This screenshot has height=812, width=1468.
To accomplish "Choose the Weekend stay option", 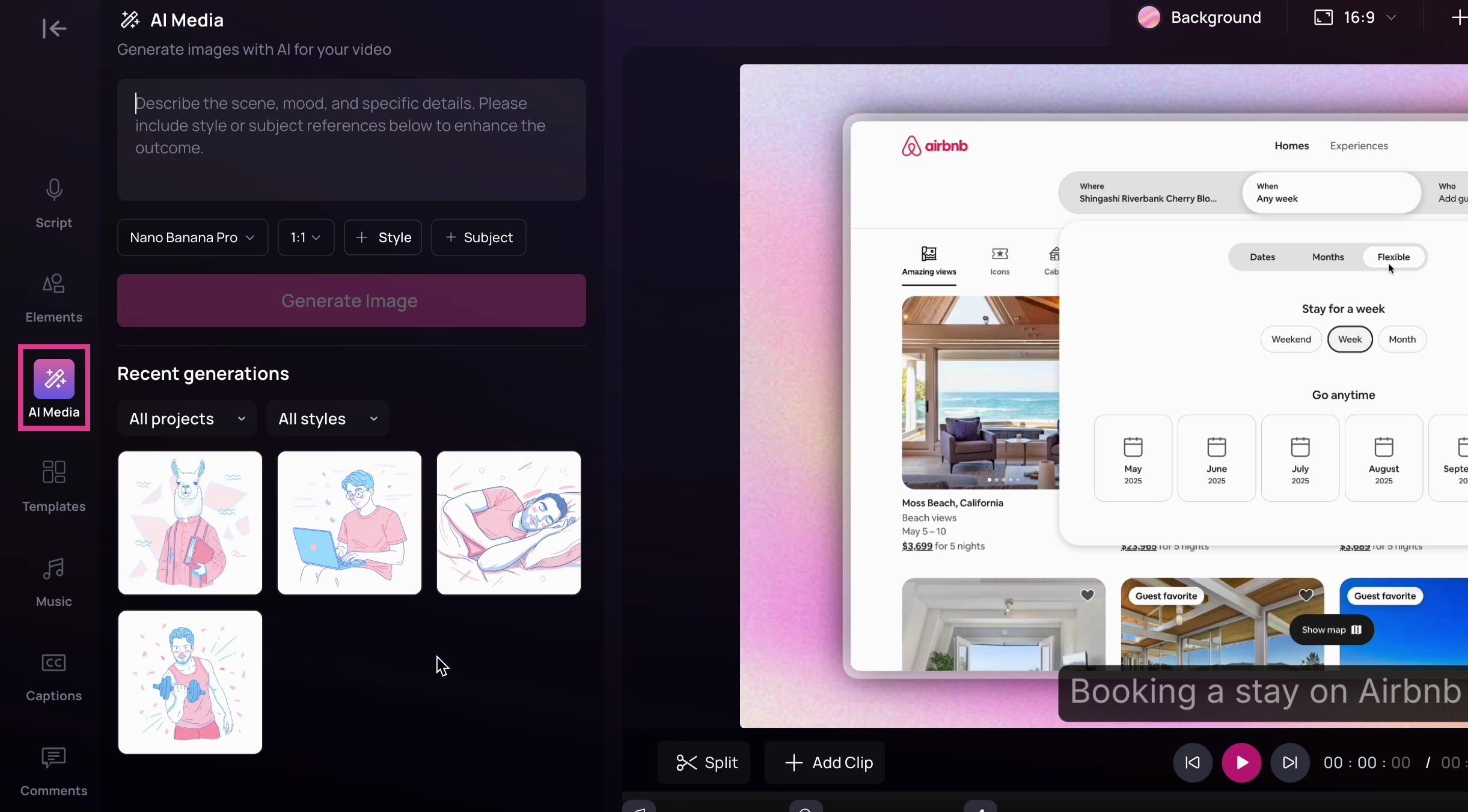I will click(x=1290, y=339).
